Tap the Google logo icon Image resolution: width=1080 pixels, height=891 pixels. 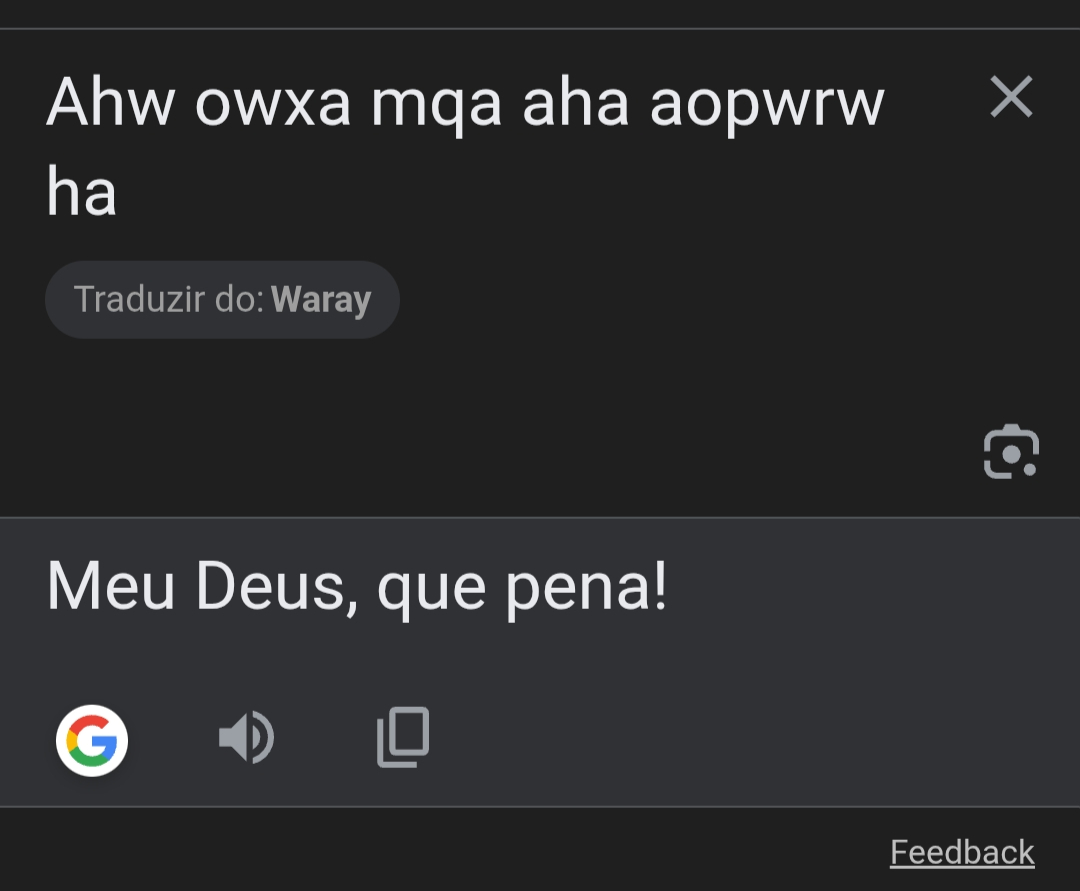click(92, 741)
